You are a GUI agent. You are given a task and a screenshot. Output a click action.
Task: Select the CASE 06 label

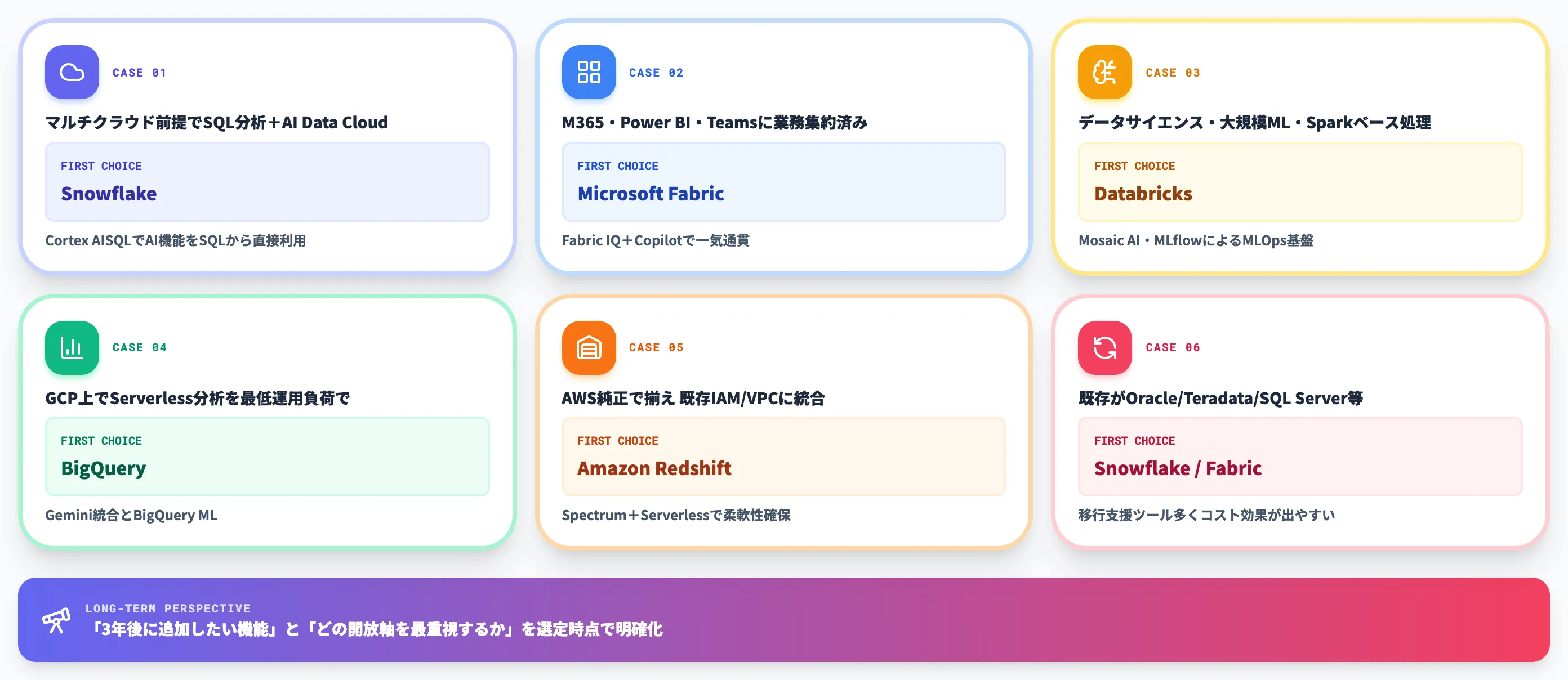pos(1173,347)
